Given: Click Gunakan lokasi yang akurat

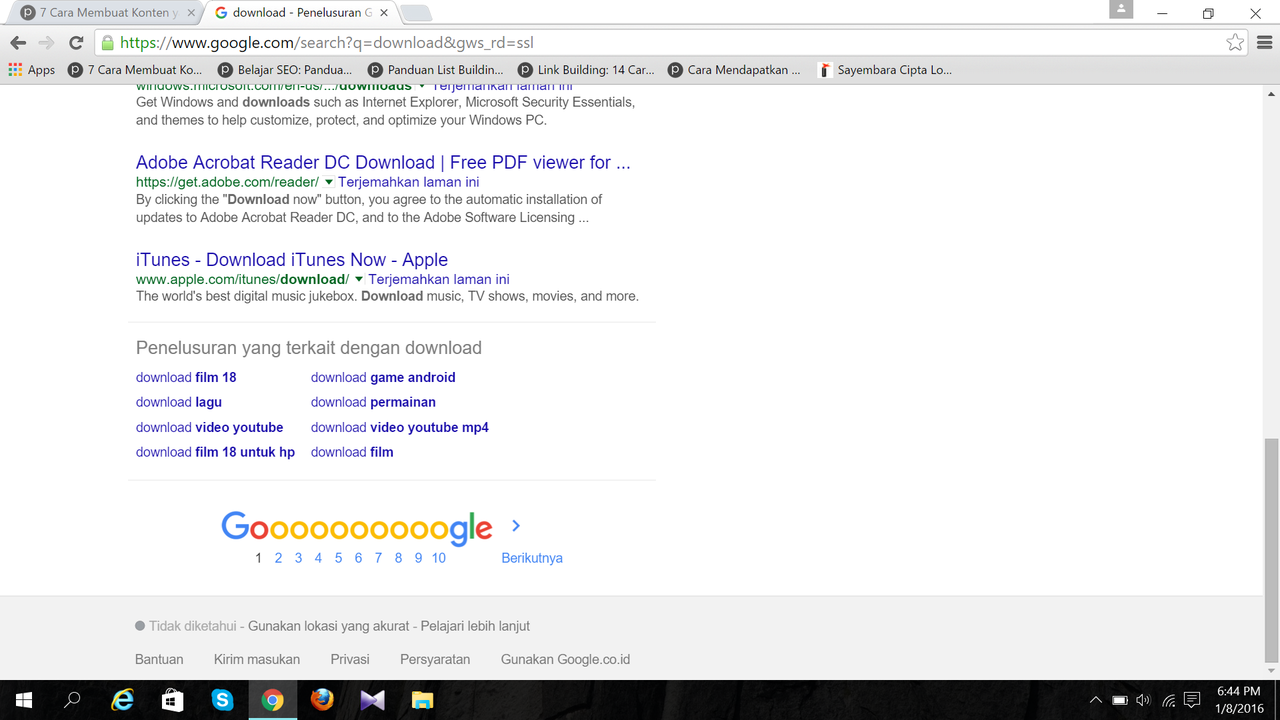Looking at the screenshot, I should pyautogui.click(x=329, y=626).
